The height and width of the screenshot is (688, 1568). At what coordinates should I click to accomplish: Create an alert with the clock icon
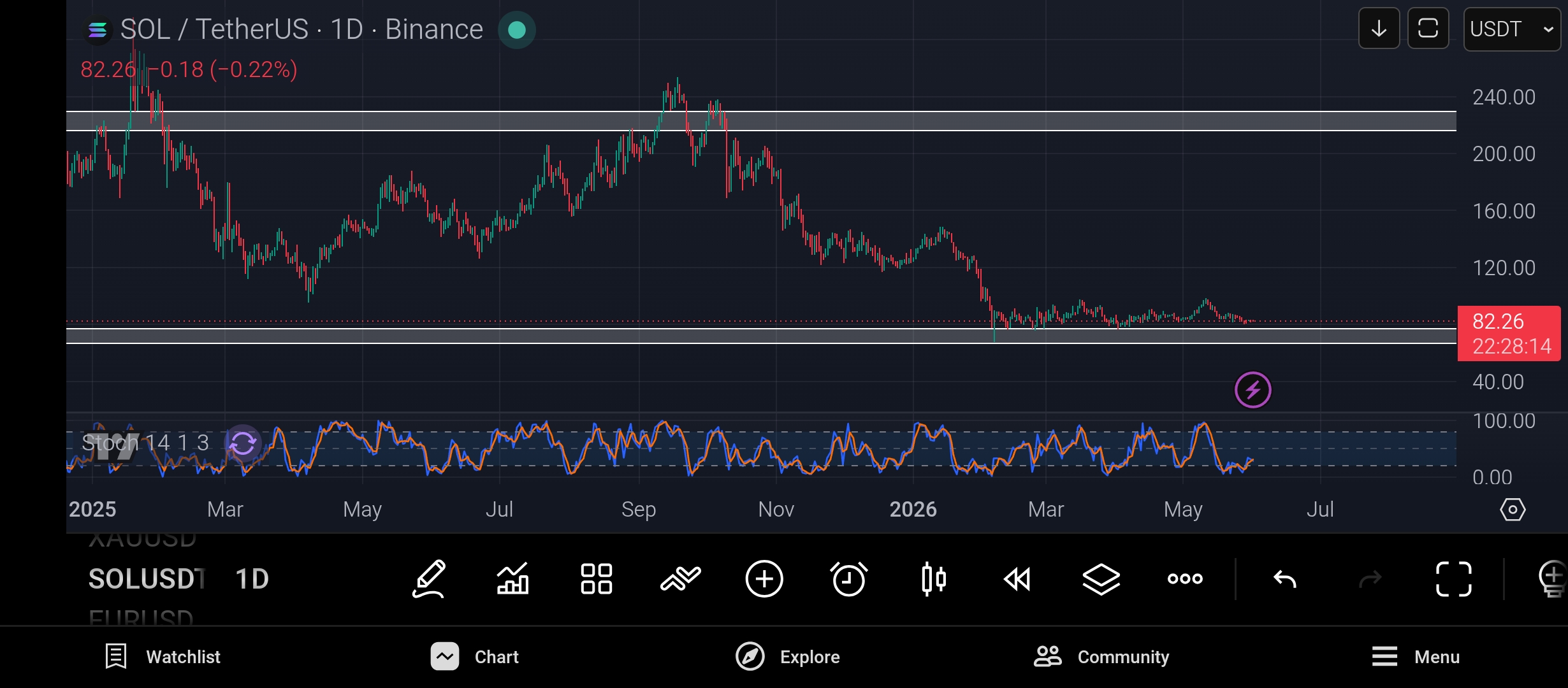[849, 579]
